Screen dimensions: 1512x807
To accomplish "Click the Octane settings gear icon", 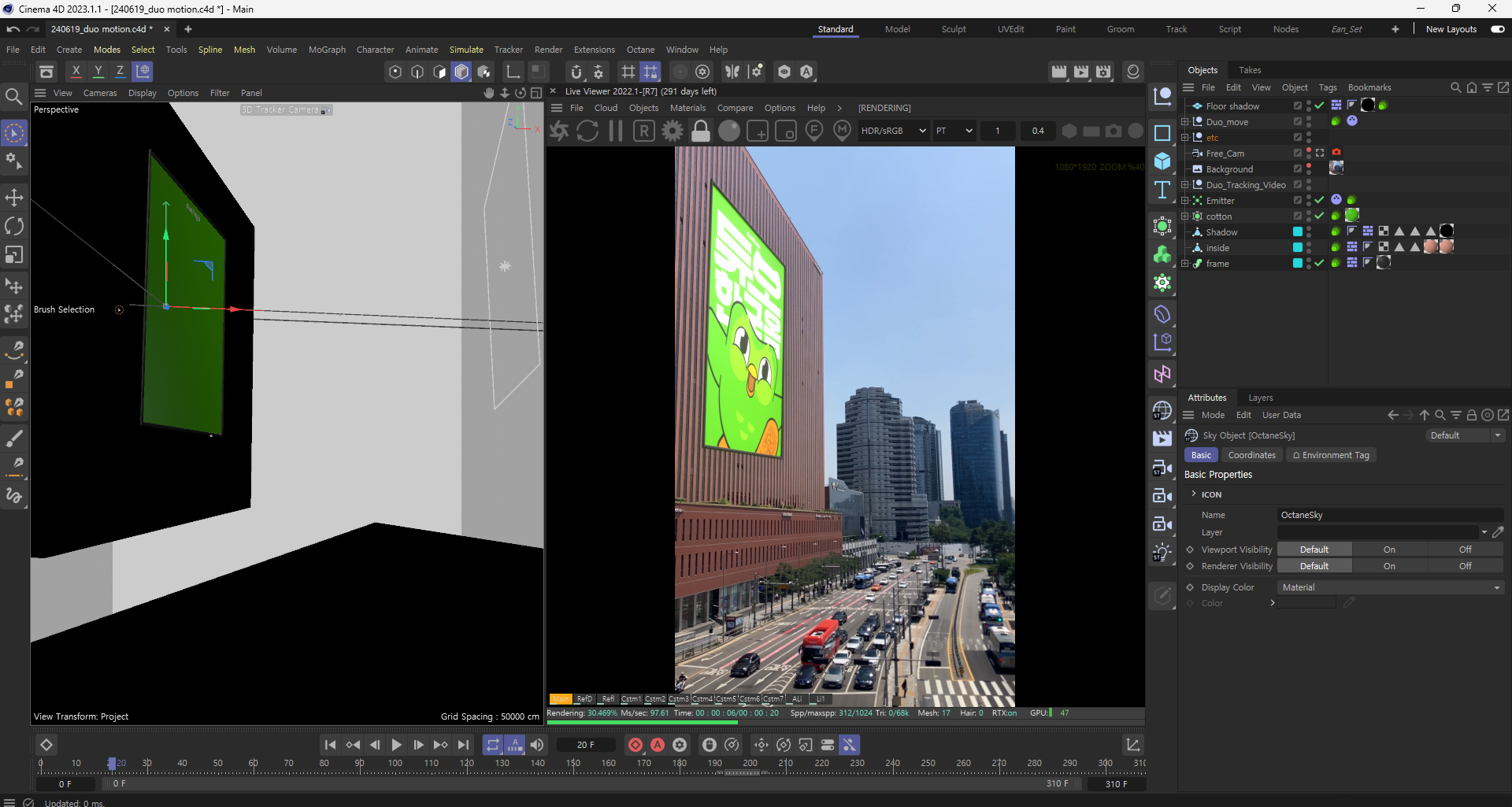I will click(672, 131).
